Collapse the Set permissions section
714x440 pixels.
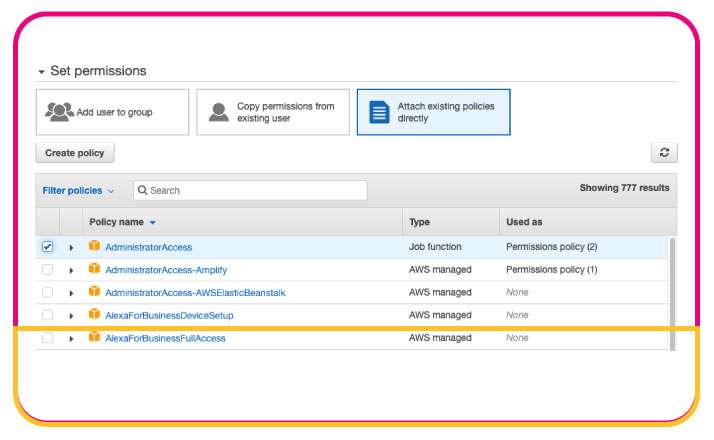tap(41, 72)
